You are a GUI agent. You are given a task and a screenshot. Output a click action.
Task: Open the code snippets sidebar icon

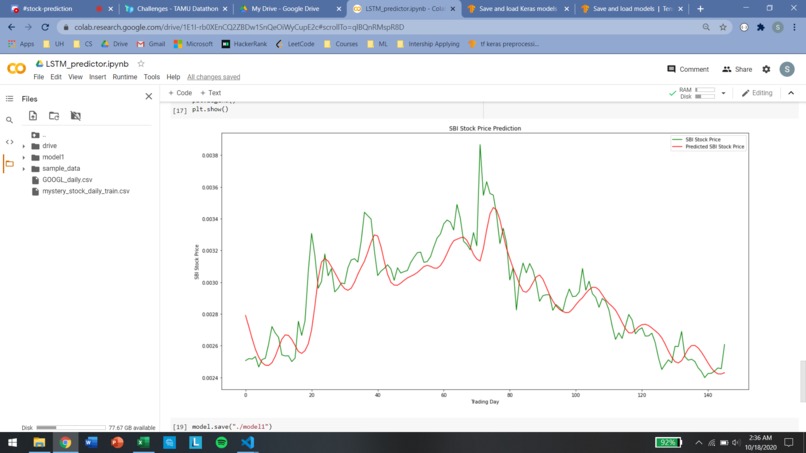pyautogui.click(x=9, y=142)
